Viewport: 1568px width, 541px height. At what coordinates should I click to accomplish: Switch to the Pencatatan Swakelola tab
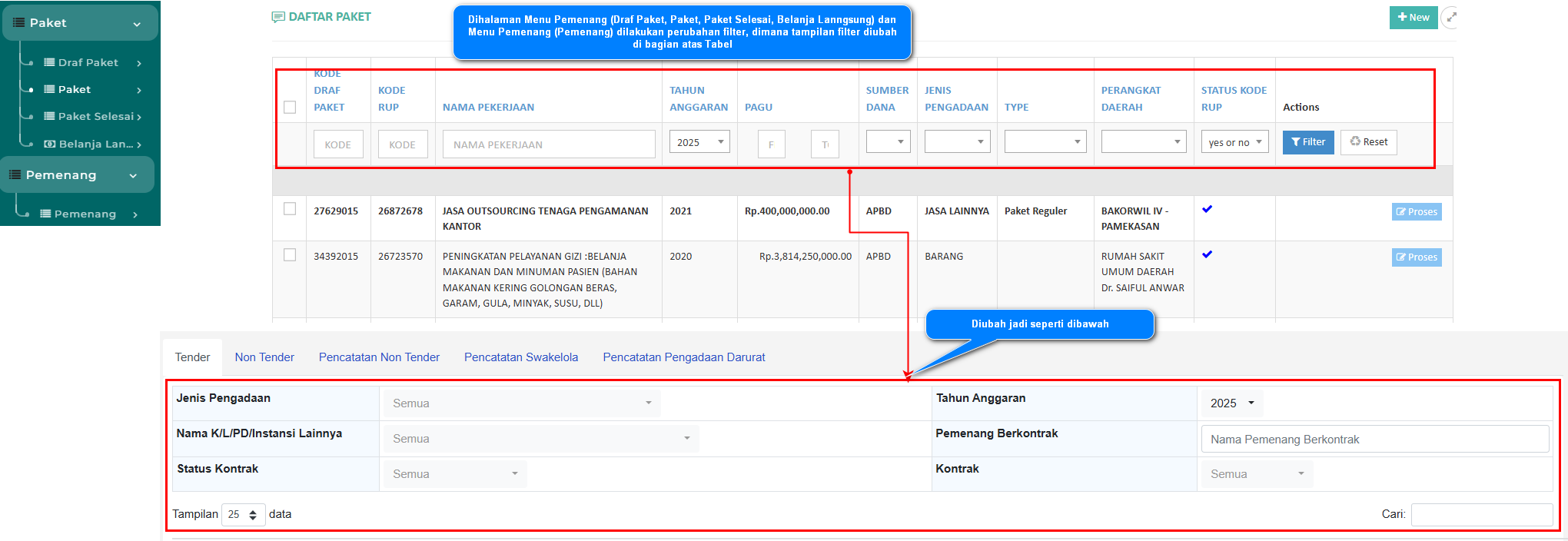pos(520,357)
